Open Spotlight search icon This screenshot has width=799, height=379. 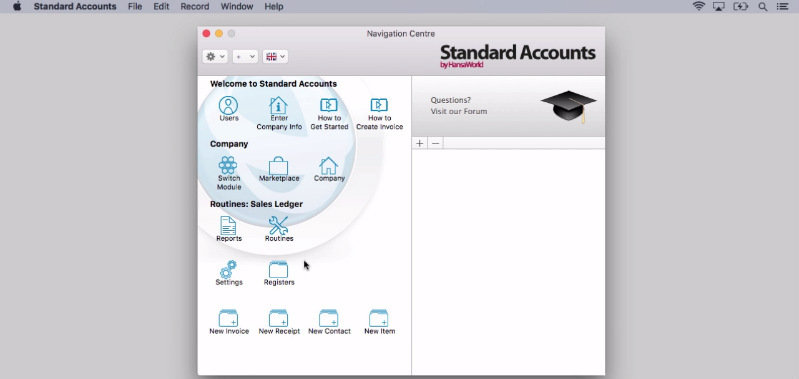(763, 7)
